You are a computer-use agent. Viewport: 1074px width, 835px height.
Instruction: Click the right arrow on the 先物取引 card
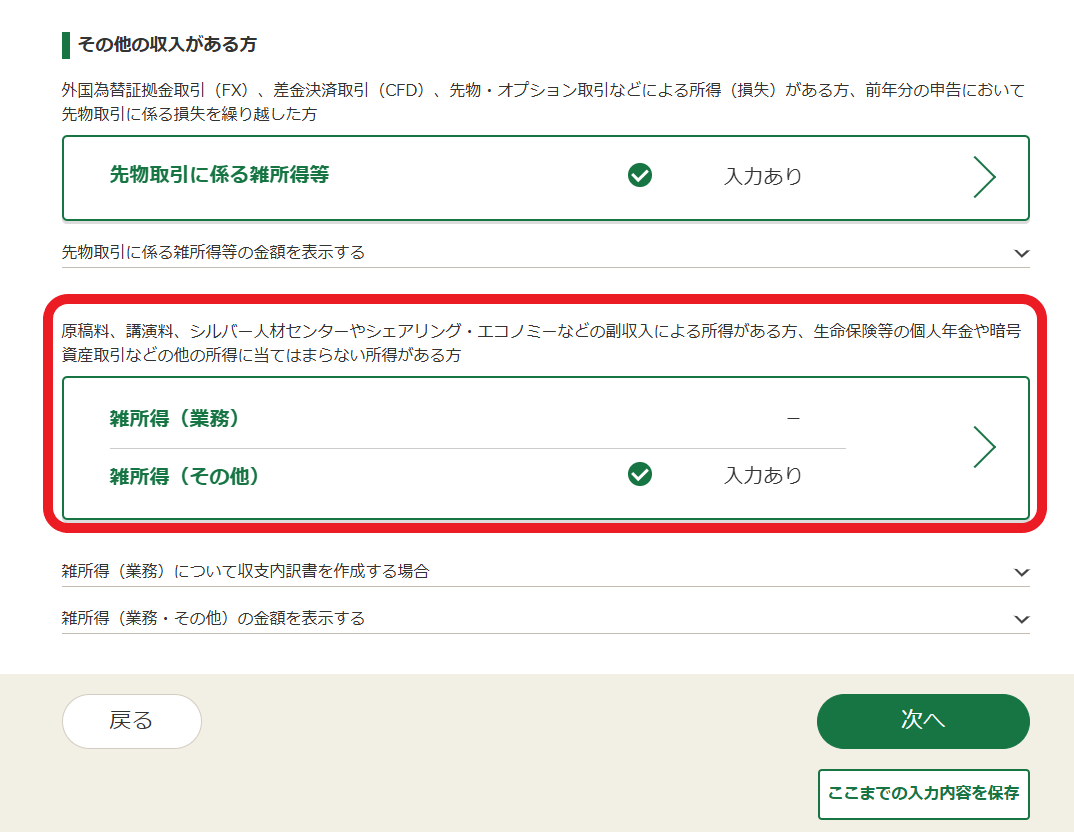coord(985,176)
